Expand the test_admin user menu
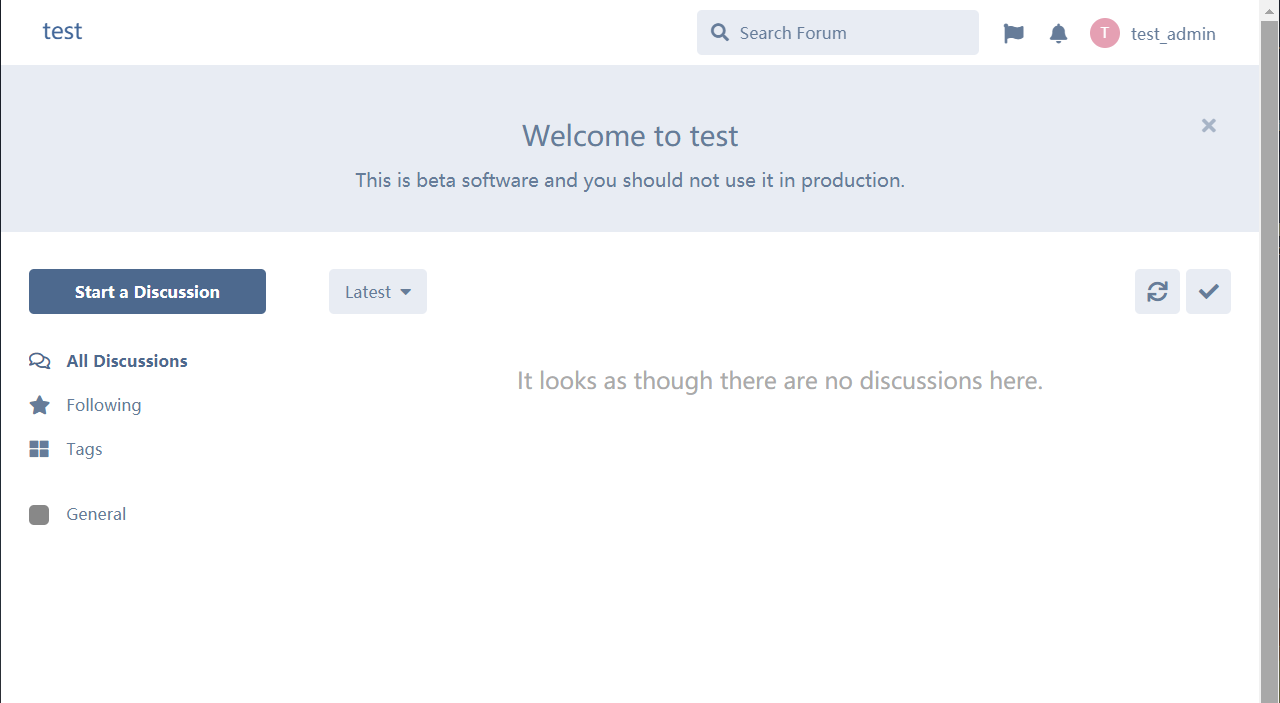 pyautogui.click(x=1172, y=34)
